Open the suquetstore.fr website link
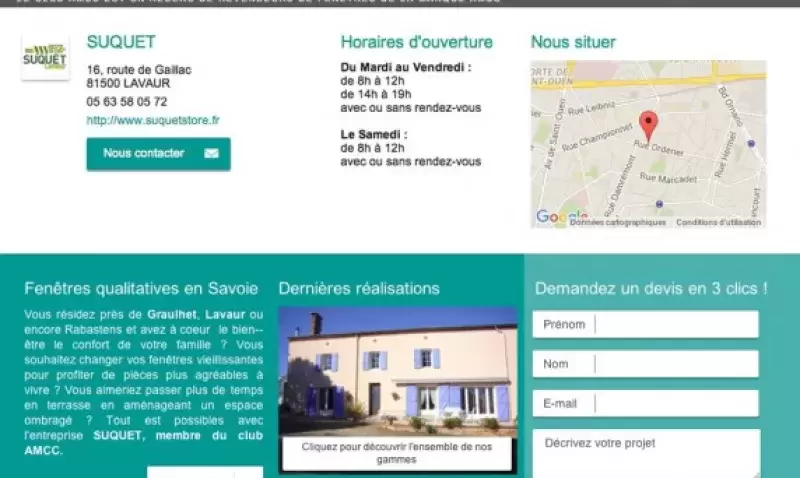Viewport: 800px width, 478px height. pyautogui.click(x=153, y=120)
